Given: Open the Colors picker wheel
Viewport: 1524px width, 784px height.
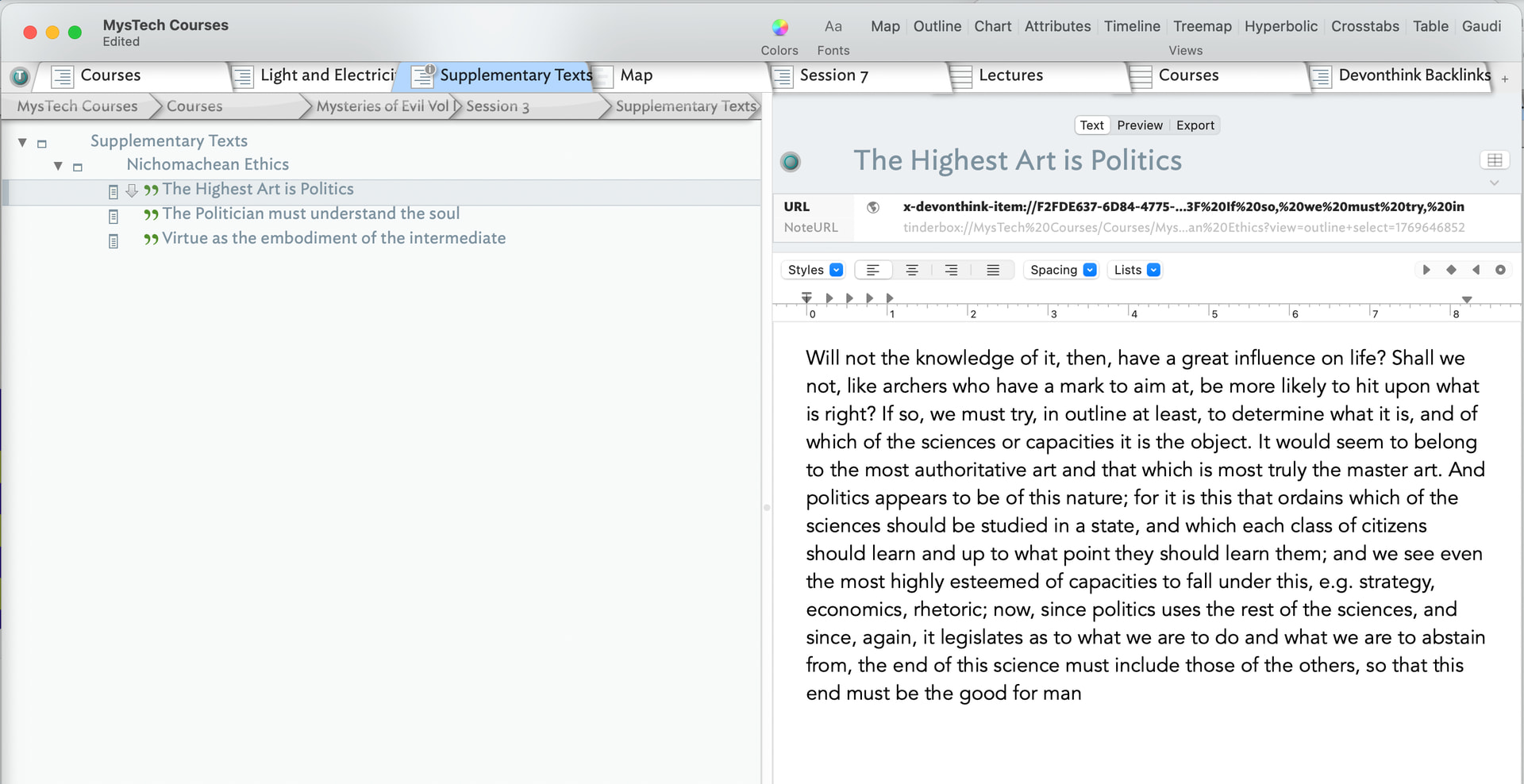Looking at the screenshot, I should [x=779, y=28].
